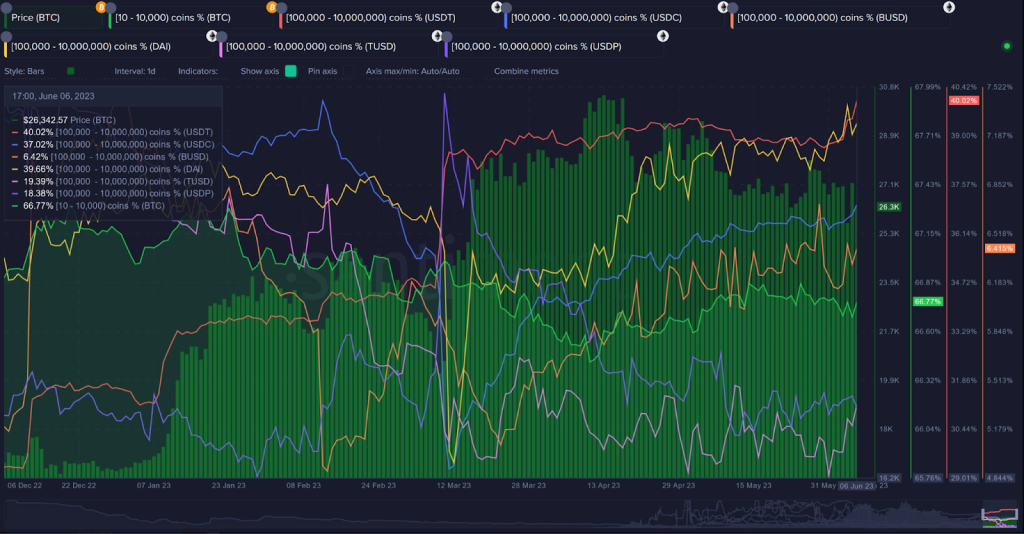Open the Interval: 1d dropdown

click(x=135, y=71)
